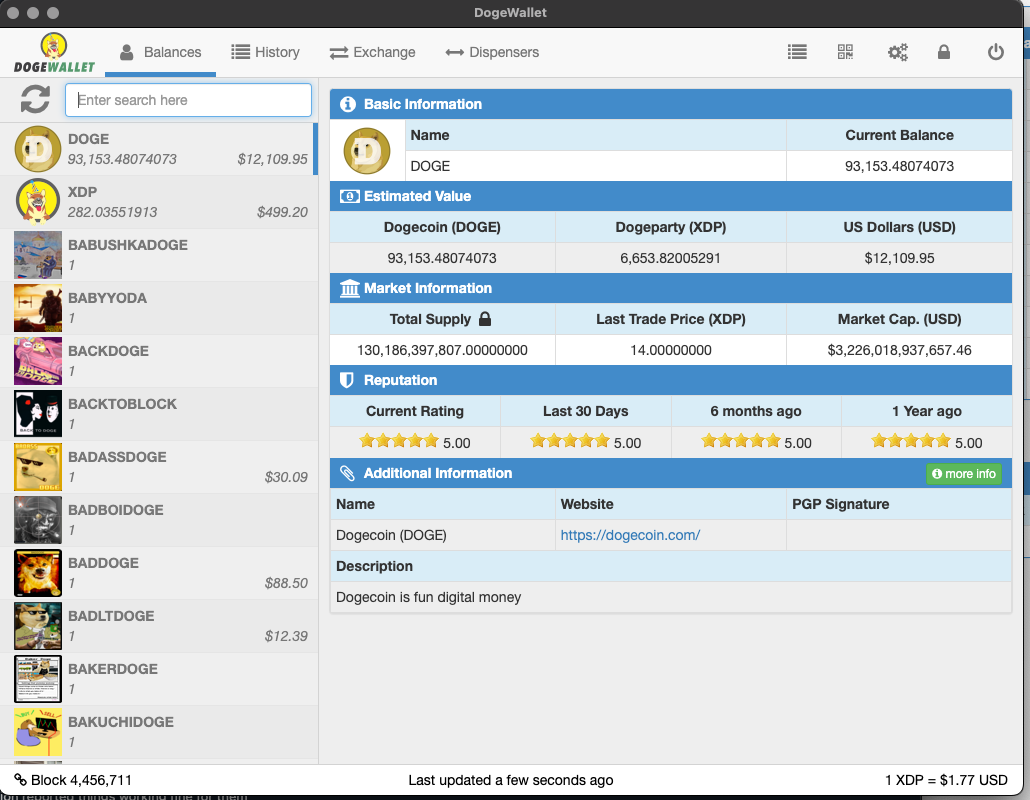The width and height of the screenshot is (1030, 800).
Task: Click the DogeWallet logo
Action: (54, 53)
